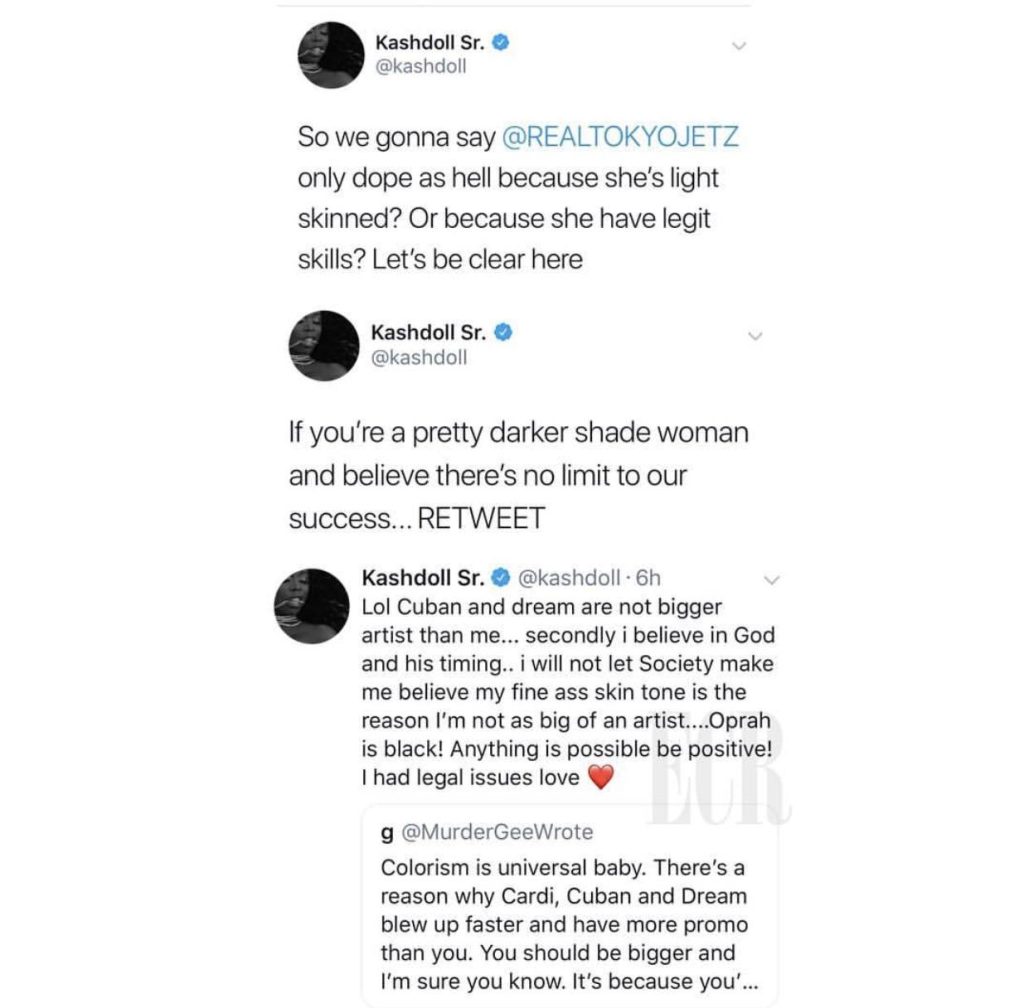Screen dimensions: 1024x1008
Task: Open the @REALTOKYOJETZ mention link
Action: [x=620, y=136]
